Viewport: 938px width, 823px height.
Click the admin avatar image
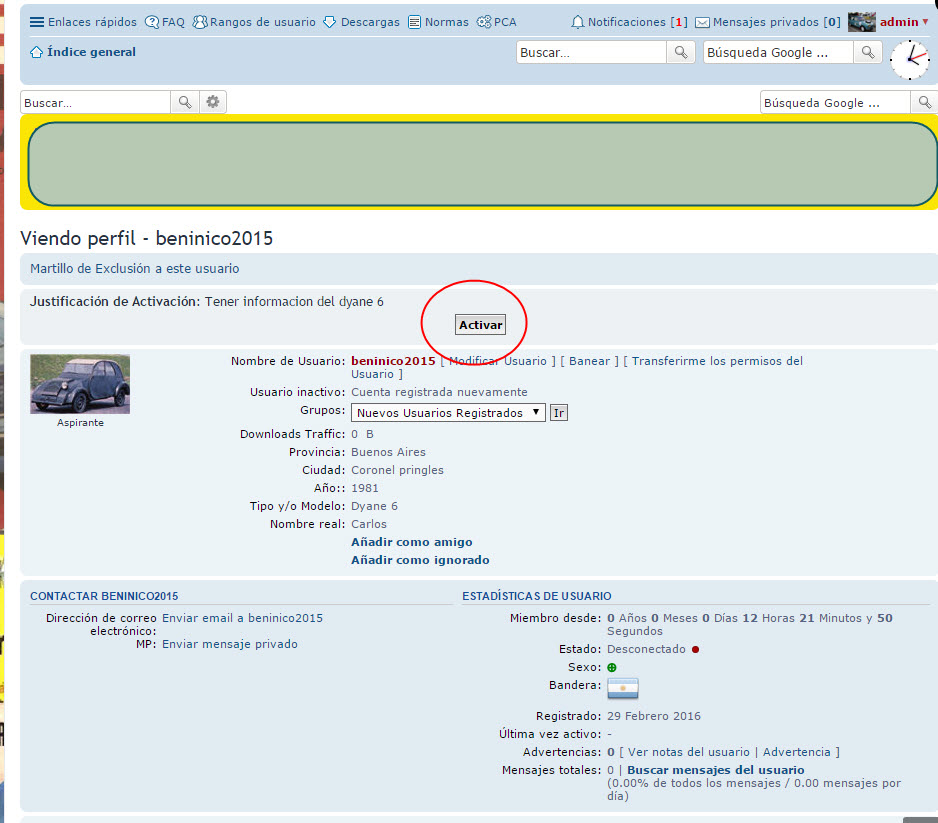pyautogui.click(x=861, y=22)
